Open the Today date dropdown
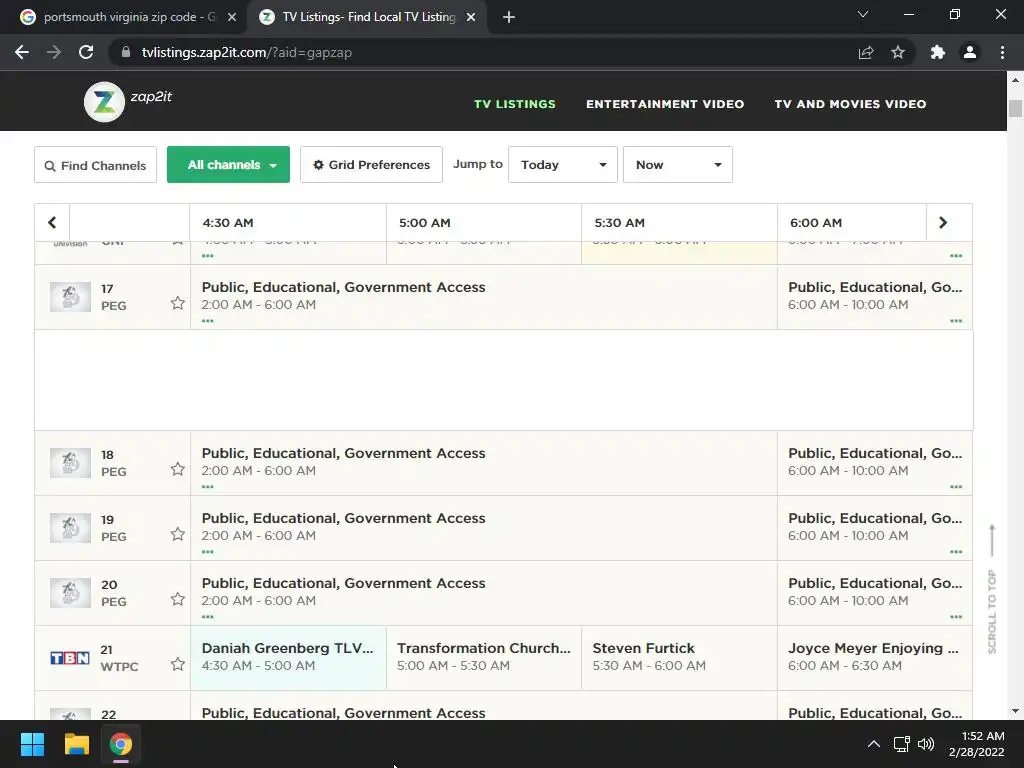 (x=563, y=165)
